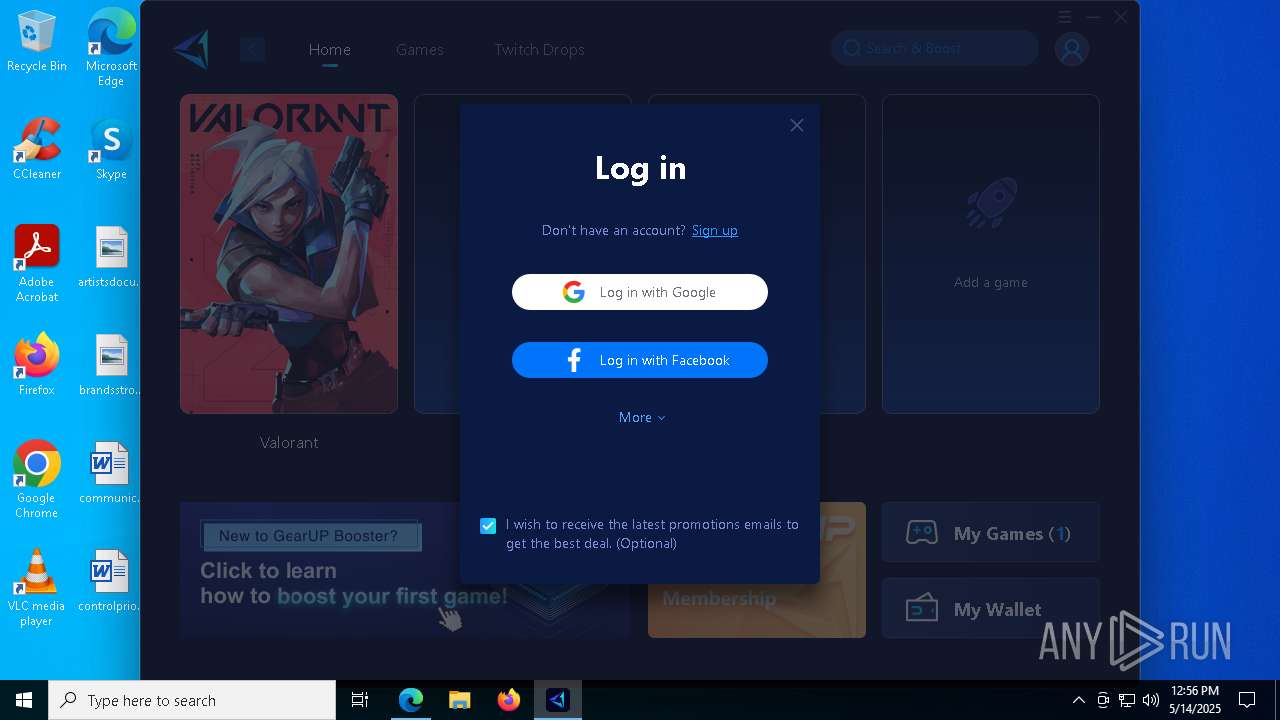Screen dimensions: 1280x720
Task: Select GearUP Booster taskbar icon
Action: tap(557, 700)
